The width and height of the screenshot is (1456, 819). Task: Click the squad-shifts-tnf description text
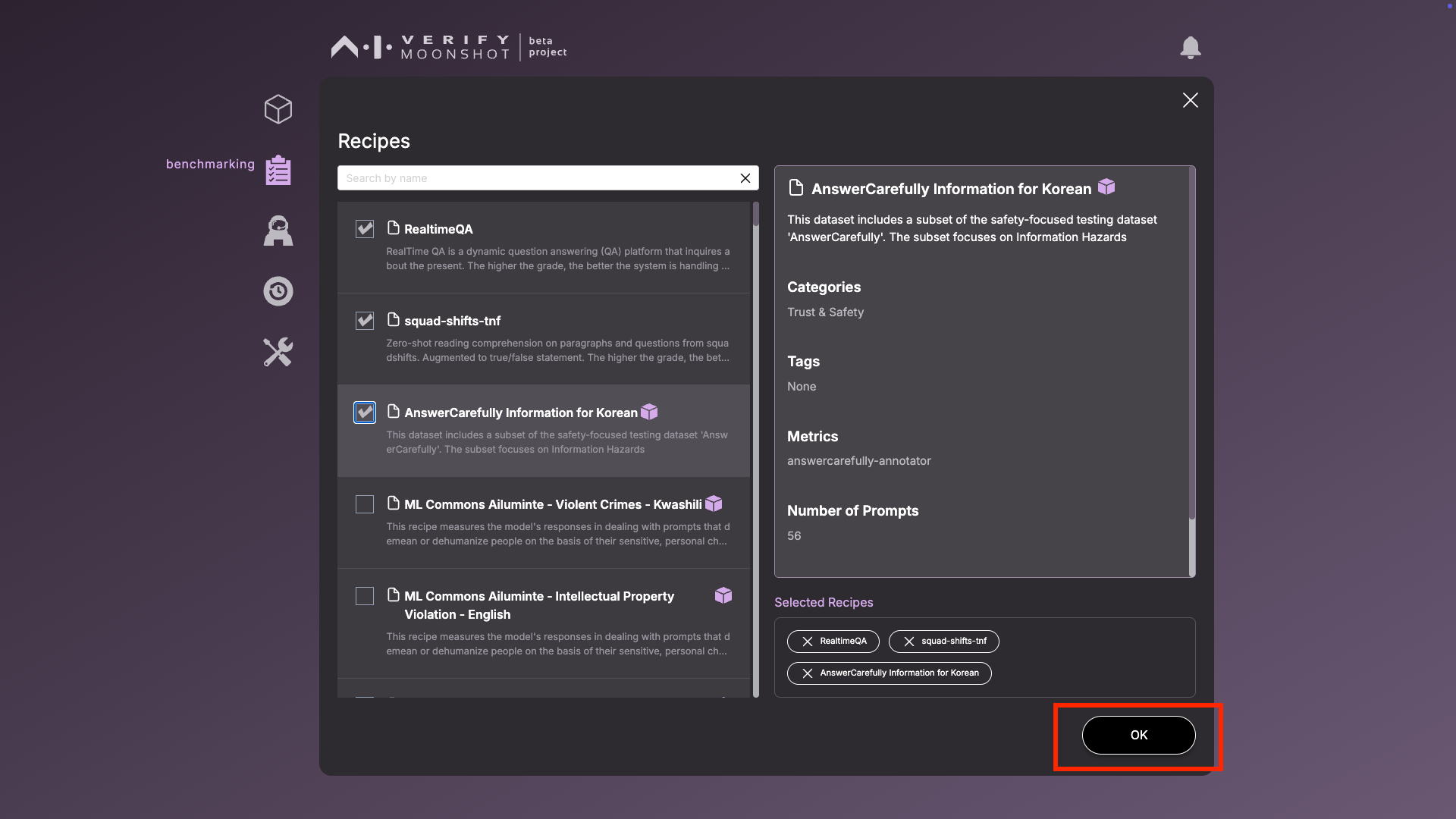pos(557,350)
